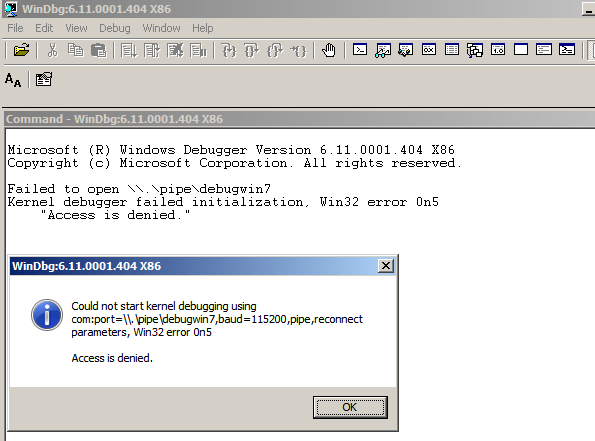Open the File menu
The image size is (595, 441).
(15, 28)
